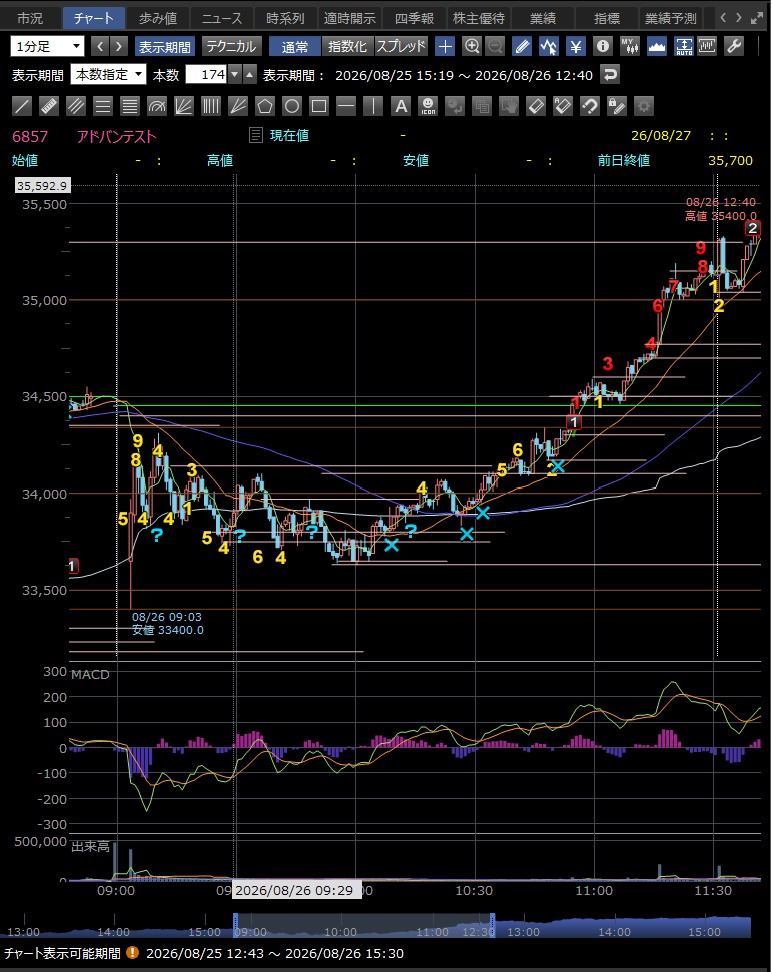The image size is (772, 972).
Task: Open the 四季報 tab
Action: [414, 18]
